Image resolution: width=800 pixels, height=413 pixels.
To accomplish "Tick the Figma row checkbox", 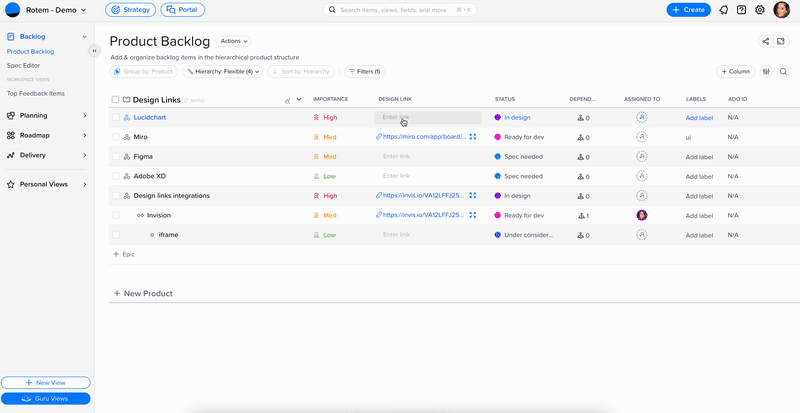I will 115,156.
